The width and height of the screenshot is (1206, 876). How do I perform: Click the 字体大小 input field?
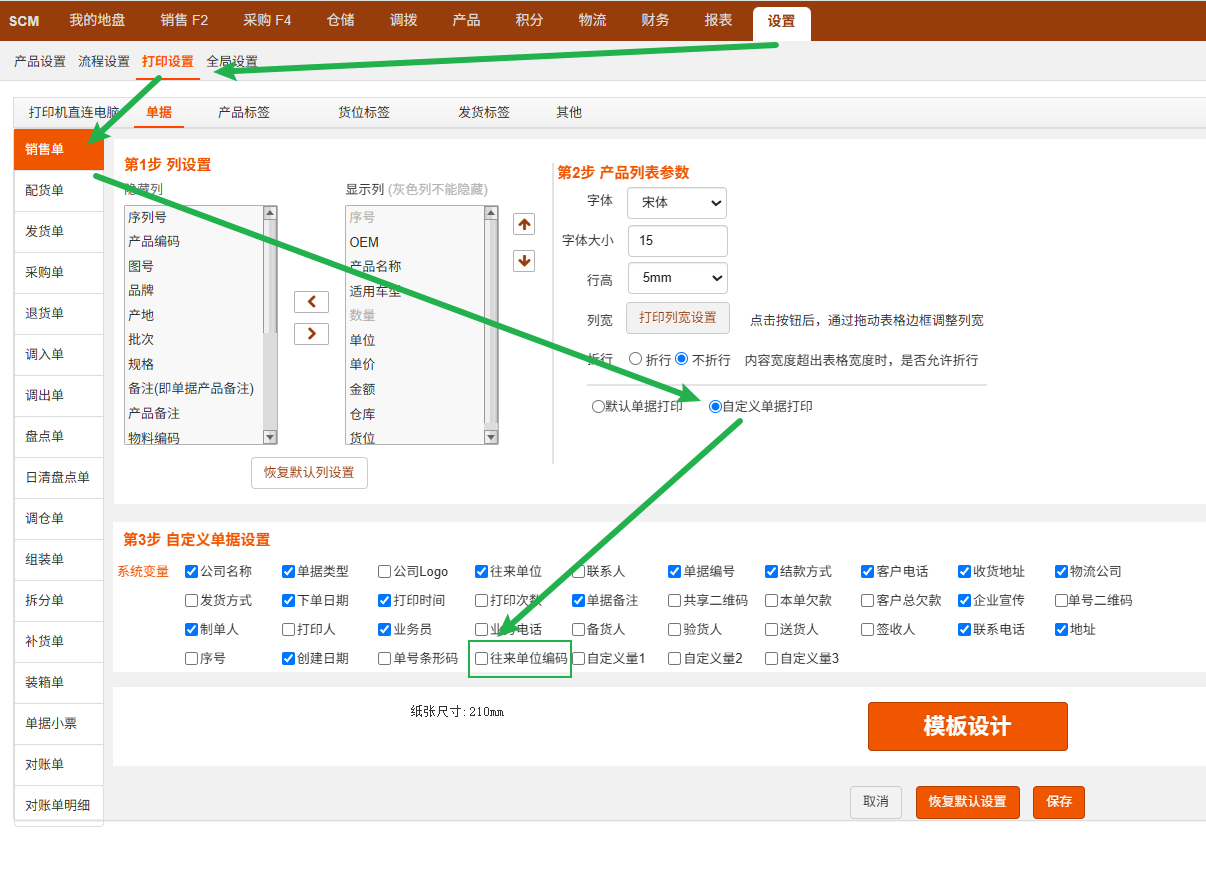point(677,241)
